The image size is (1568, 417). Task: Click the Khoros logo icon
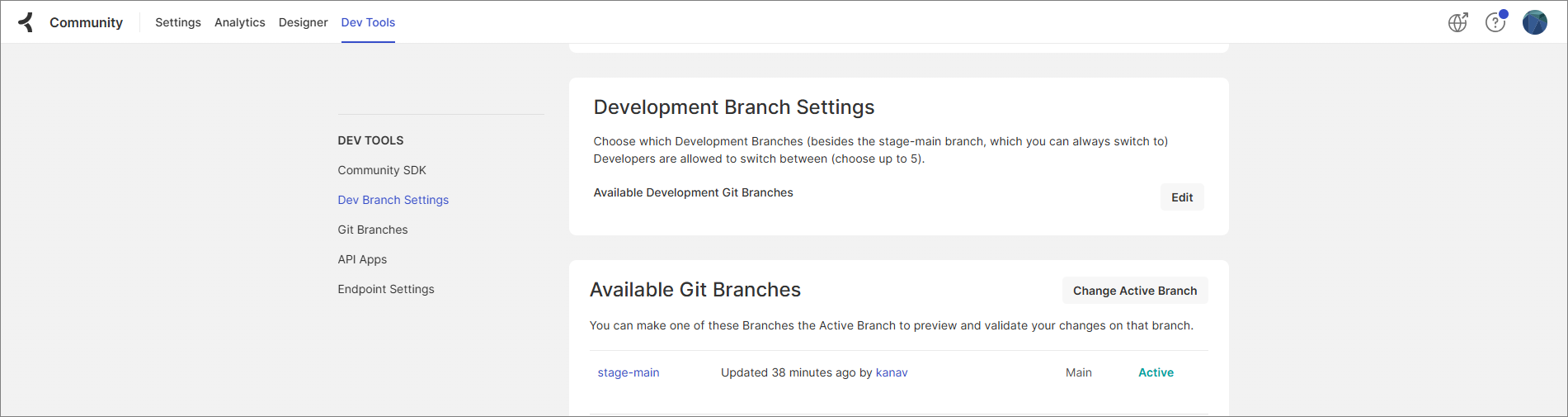point(26,22)
